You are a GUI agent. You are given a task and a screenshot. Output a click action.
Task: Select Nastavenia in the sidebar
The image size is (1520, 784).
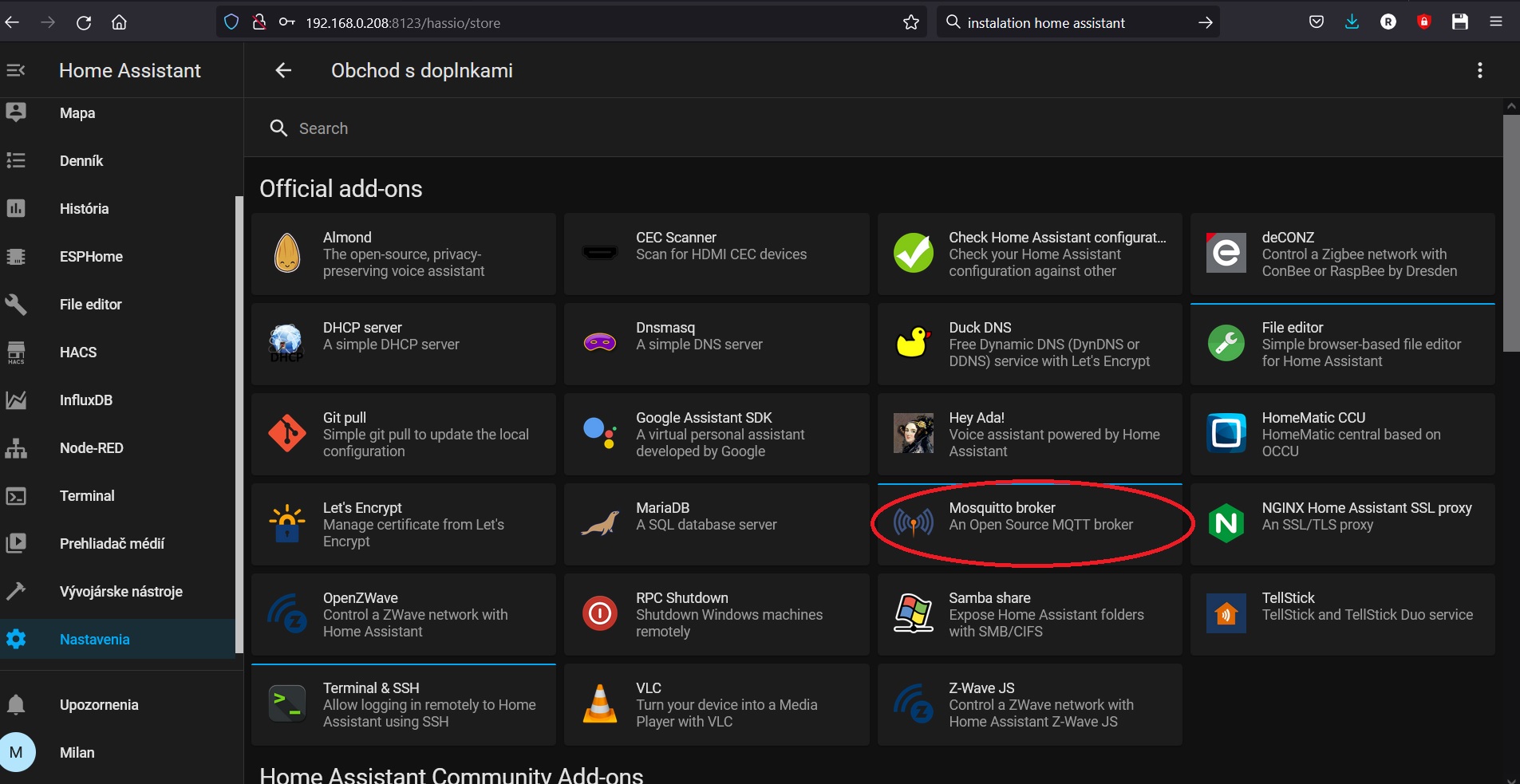[x=117, y=639]
